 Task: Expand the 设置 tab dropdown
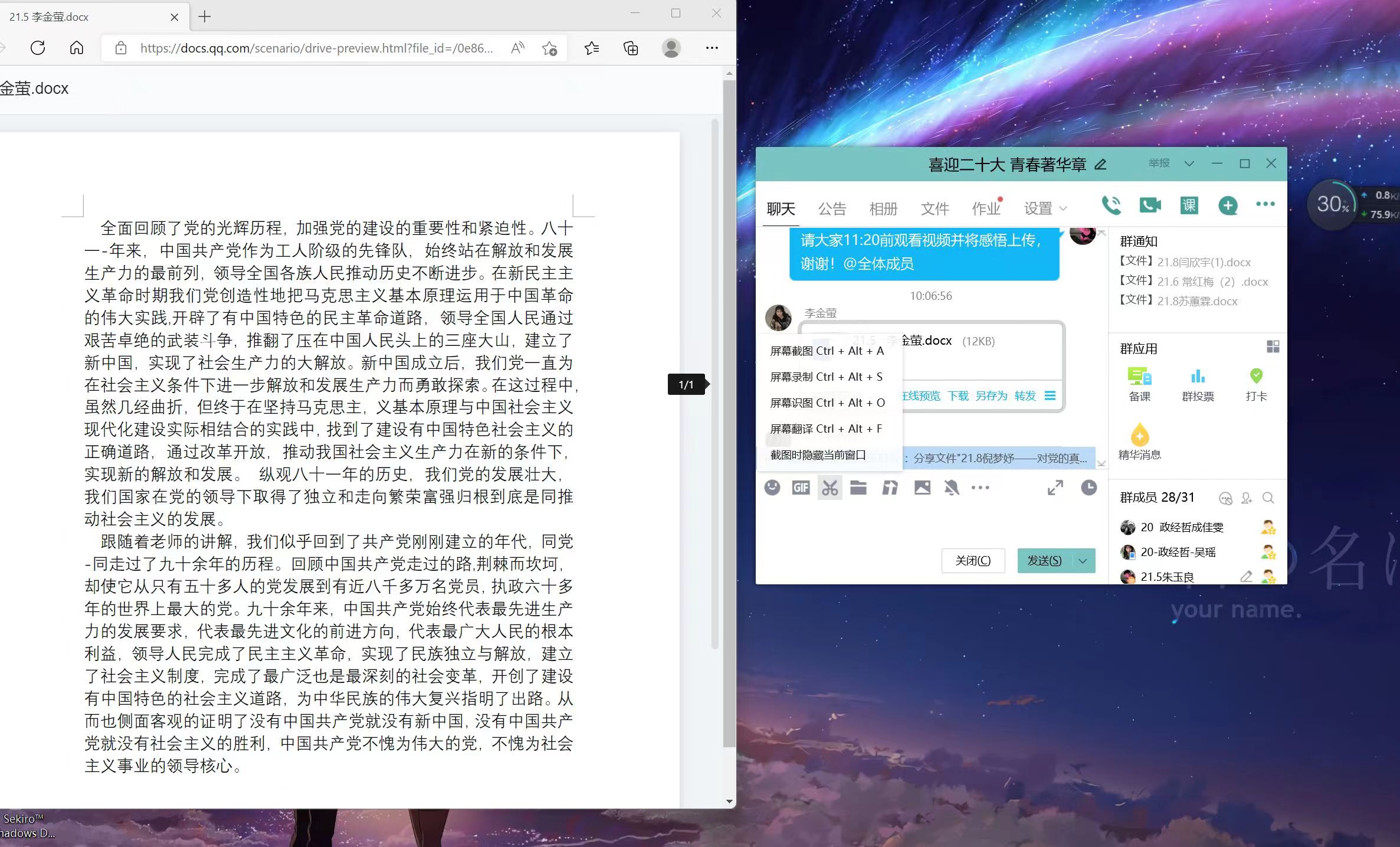click(1063, 208)
